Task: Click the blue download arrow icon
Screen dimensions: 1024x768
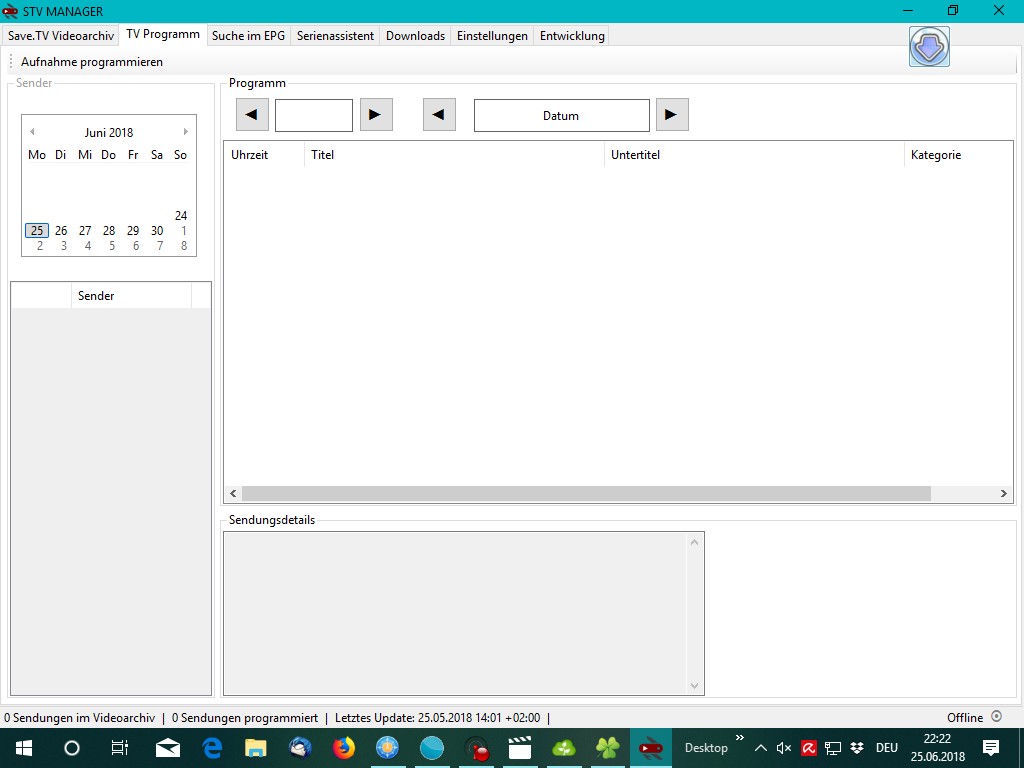Action: coord(929,47)
